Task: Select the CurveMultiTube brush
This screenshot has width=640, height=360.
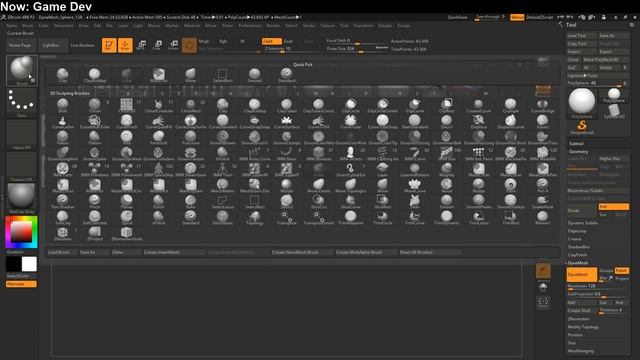Action: pos(95,122)
